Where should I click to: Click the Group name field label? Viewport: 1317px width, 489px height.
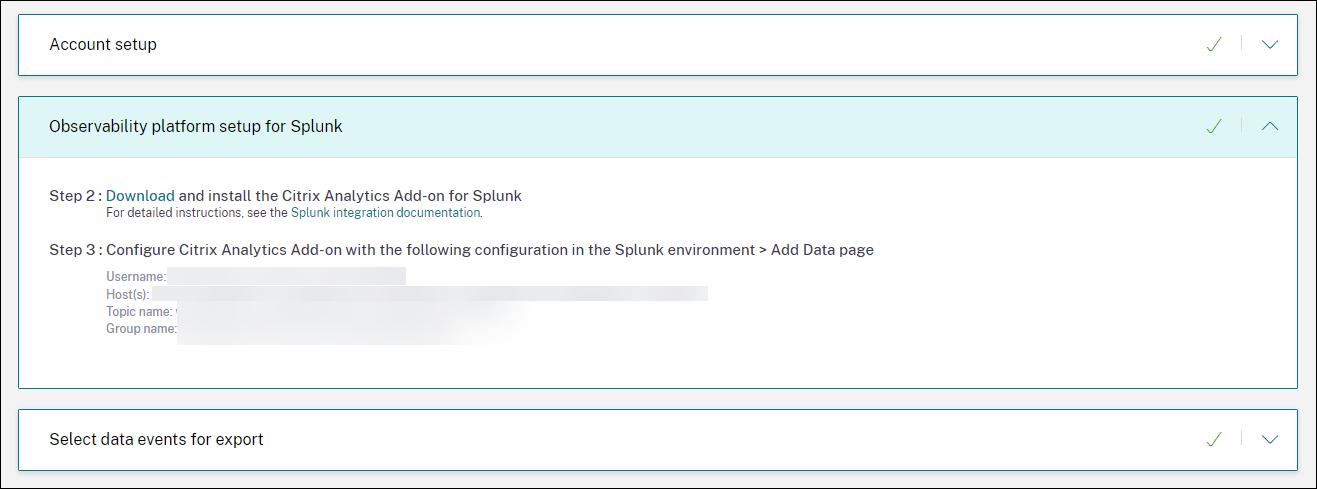(141, 328)
